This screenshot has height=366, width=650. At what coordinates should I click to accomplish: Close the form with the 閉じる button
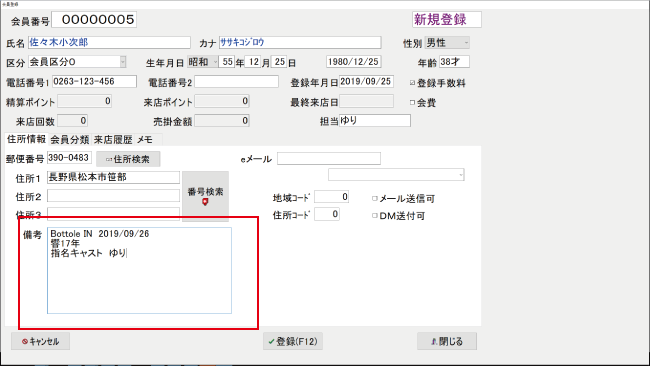447,342
